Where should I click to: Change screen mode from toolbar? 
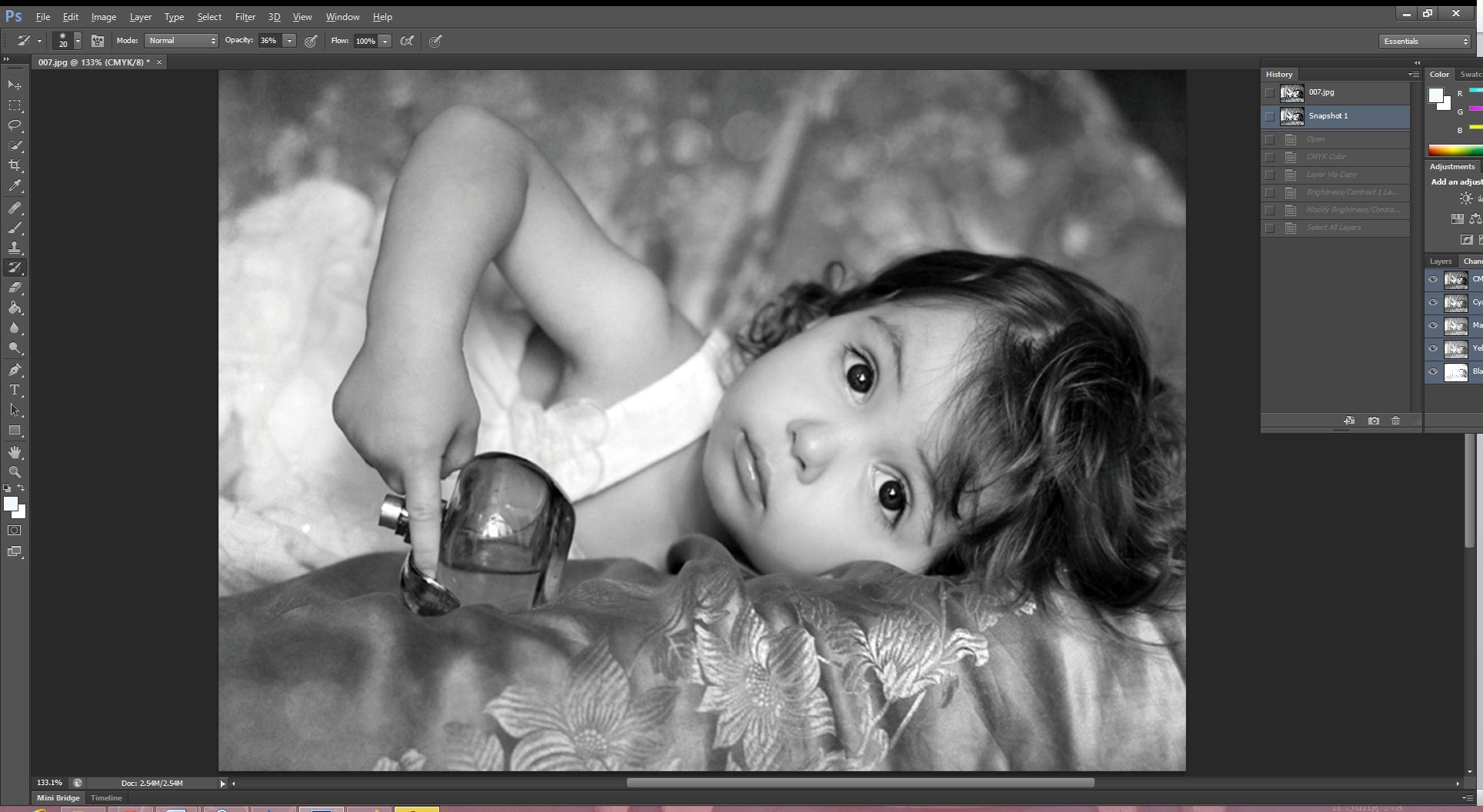(15, 551)
